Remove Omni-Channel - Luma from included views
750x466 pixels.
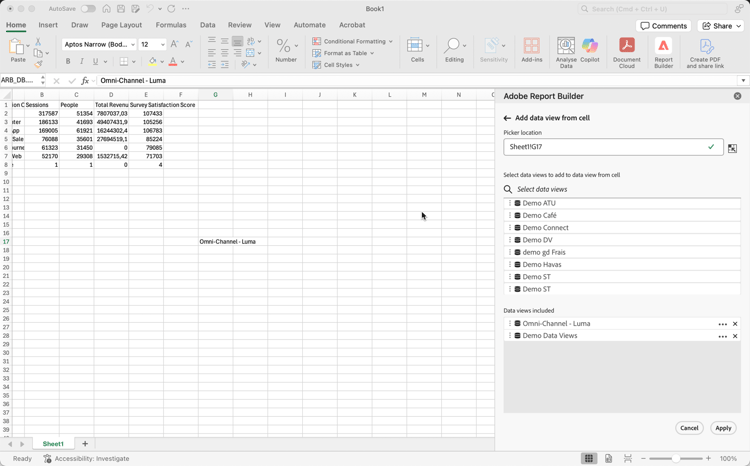(735, 324)
